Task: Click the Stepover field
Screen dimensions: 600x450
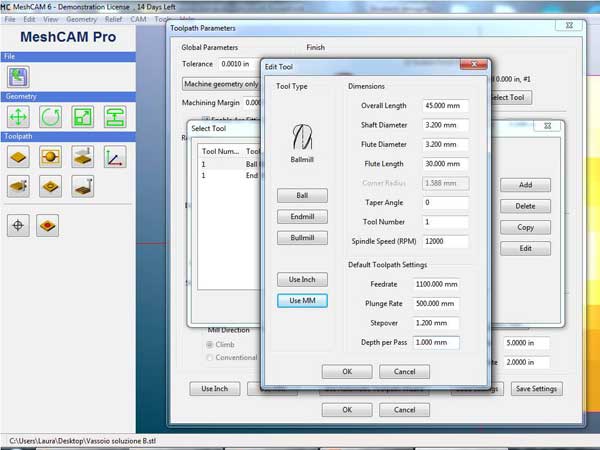Action: (x=436, y=323)
